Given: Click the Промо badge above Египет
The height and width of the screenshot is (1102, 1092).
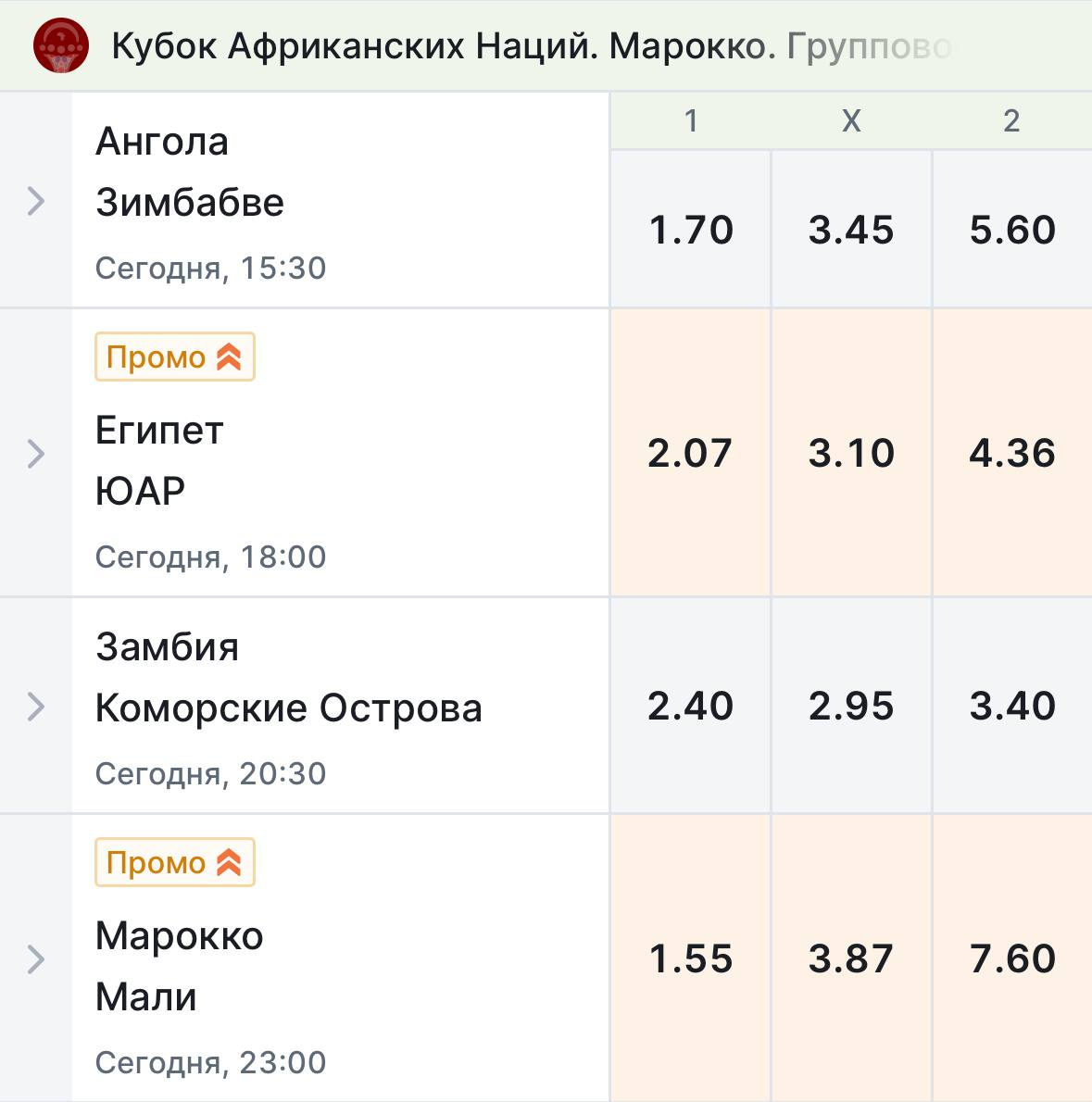Looking at the screenshot, I should 174,357.
